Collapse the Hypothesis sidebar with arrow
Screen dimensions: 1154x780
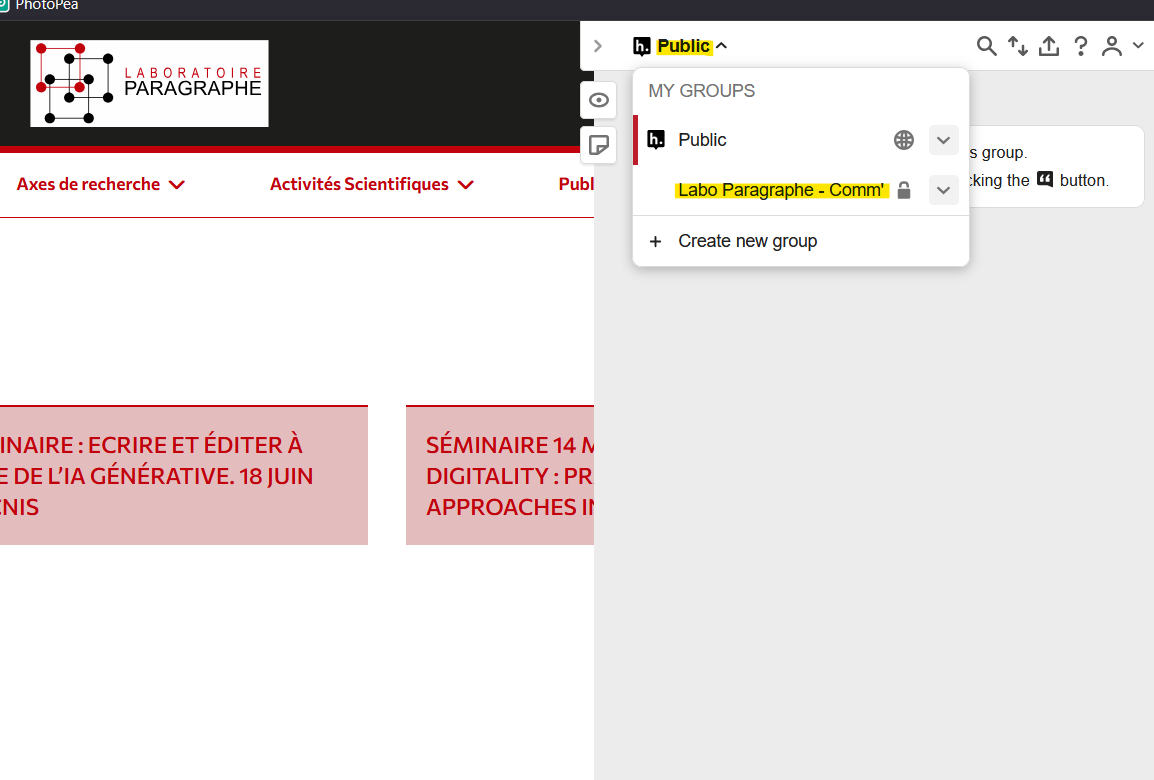(598, 46)
